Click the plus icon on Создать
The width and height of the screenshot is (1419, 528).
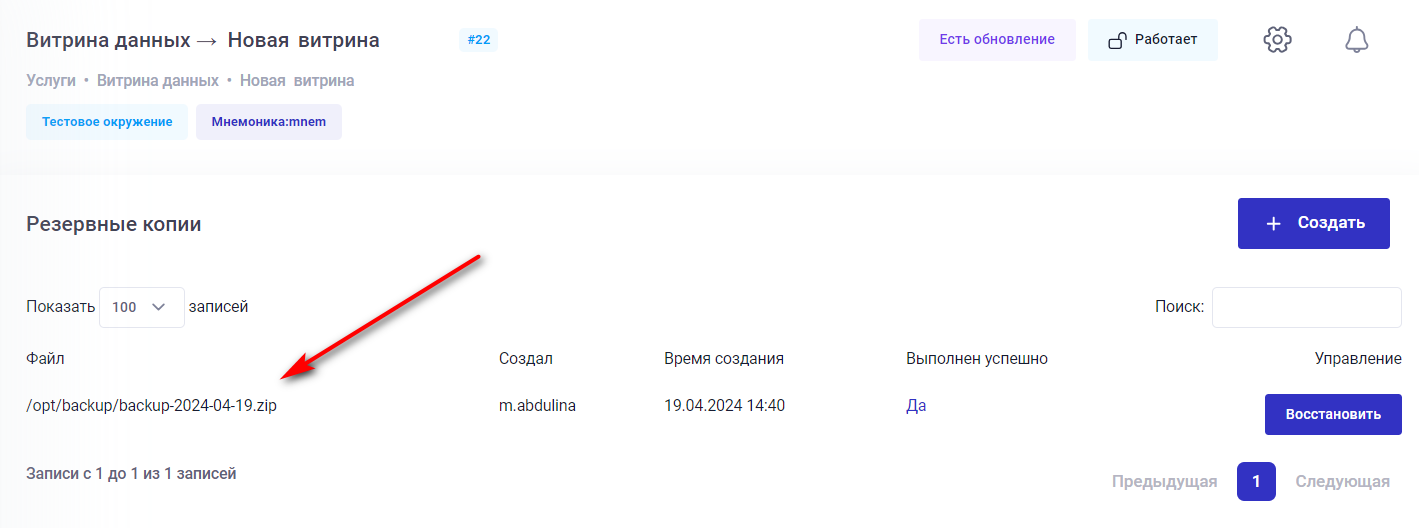(x=1273, y=224)
